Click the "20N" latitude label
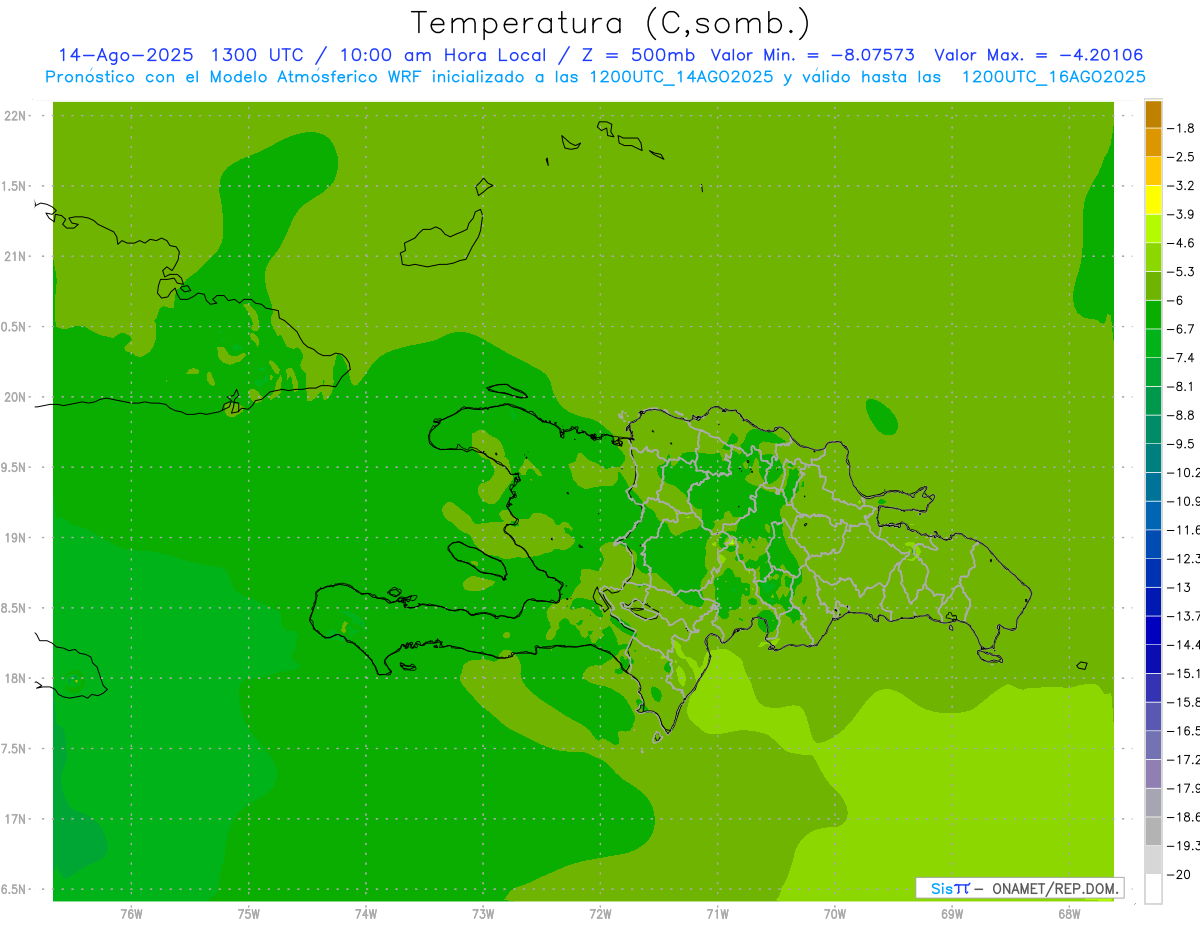Screen dimensions: 1200x927 pos(15,398)
